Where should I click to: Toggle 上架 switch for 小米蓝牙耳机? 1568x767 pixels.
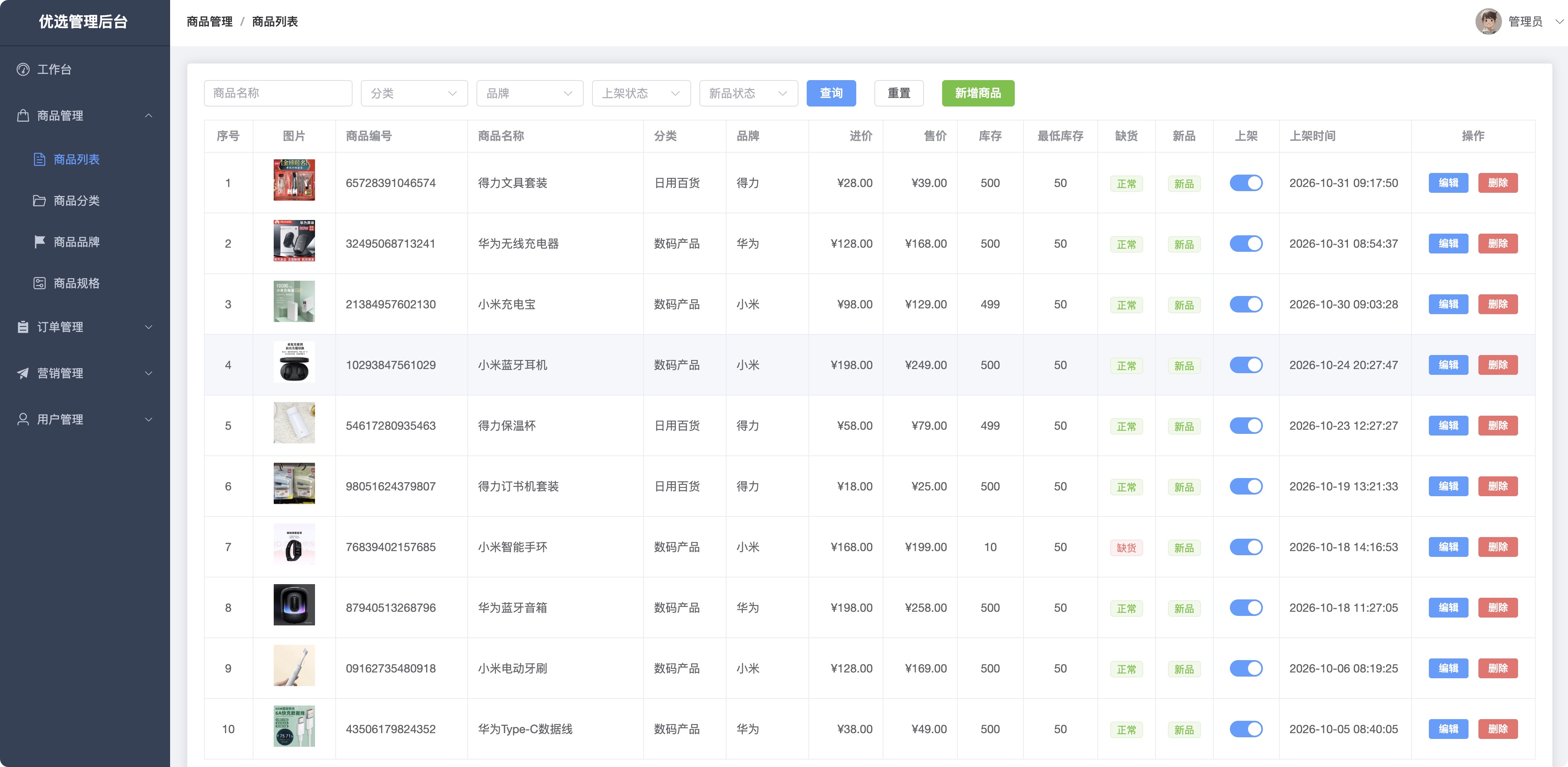tap(1246, 365)
